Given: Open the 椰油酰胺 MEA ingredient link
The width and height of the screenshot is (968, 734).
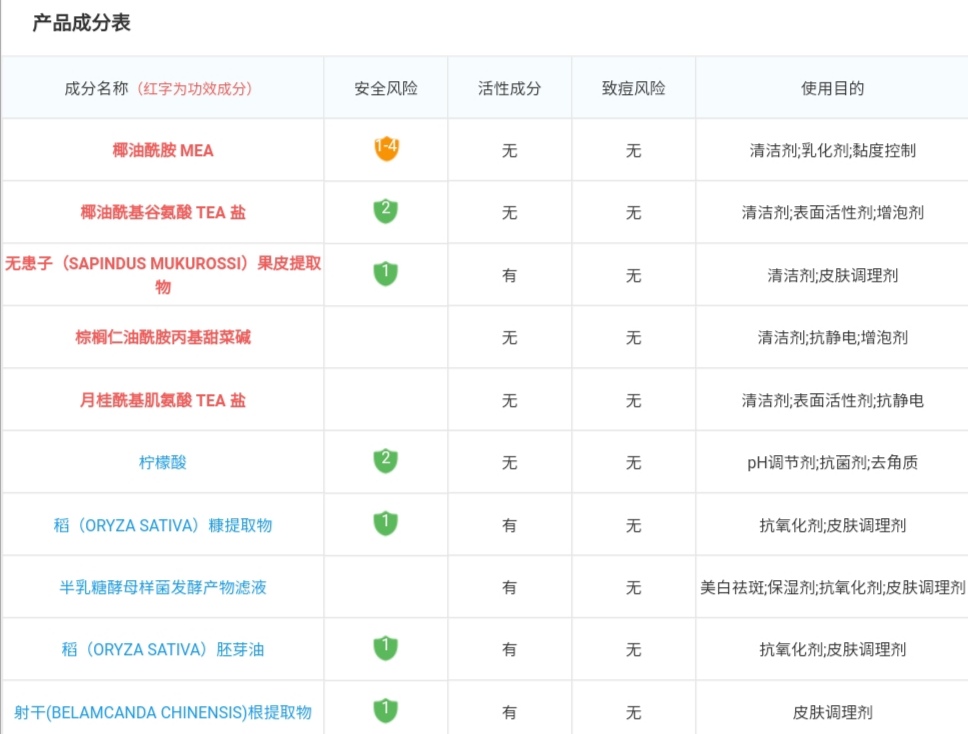Looking at the screenshot, I should tap(162, 150).
